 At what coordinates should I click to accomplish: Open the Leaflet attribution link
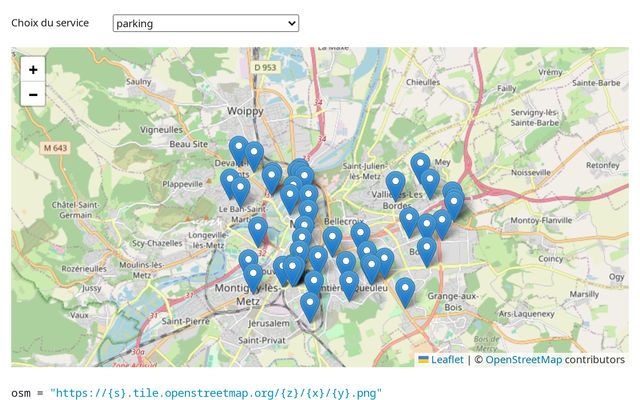point(447,360)
